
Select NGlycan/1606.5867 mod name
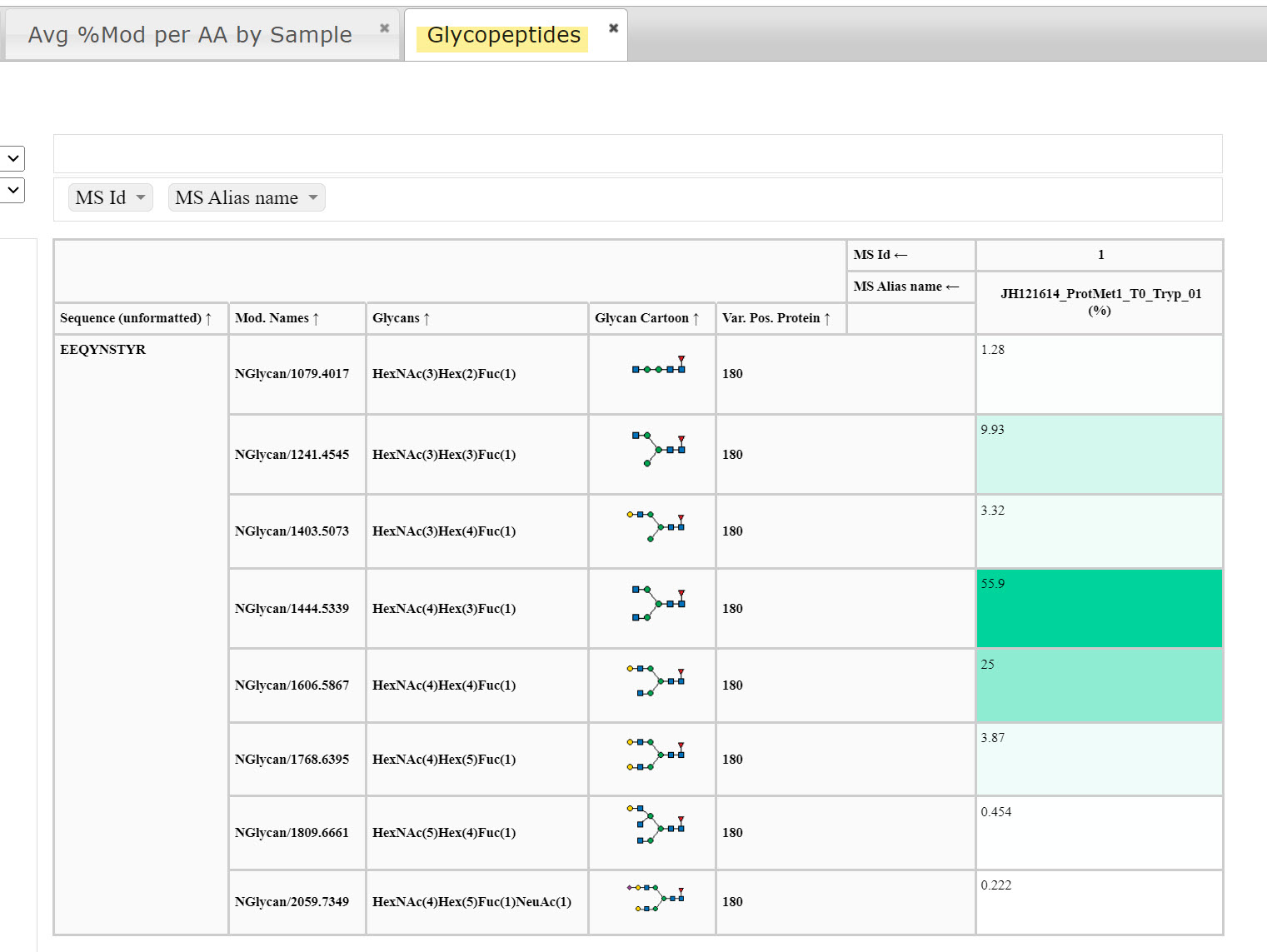point(292,685)
